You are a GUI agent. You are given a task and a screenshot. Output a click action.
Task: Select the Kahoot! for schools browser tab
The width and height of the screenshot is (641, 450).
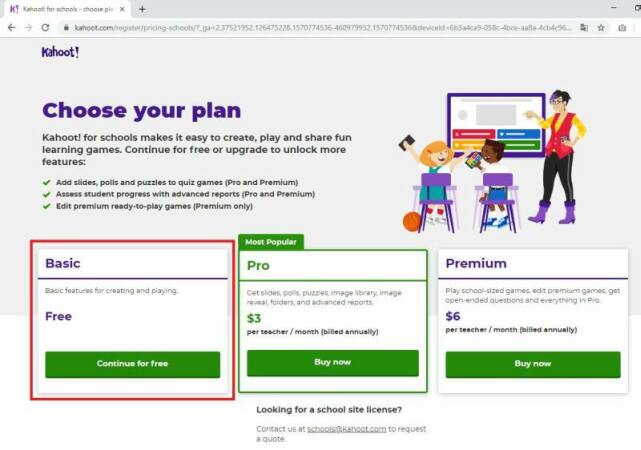click(67, 9)
